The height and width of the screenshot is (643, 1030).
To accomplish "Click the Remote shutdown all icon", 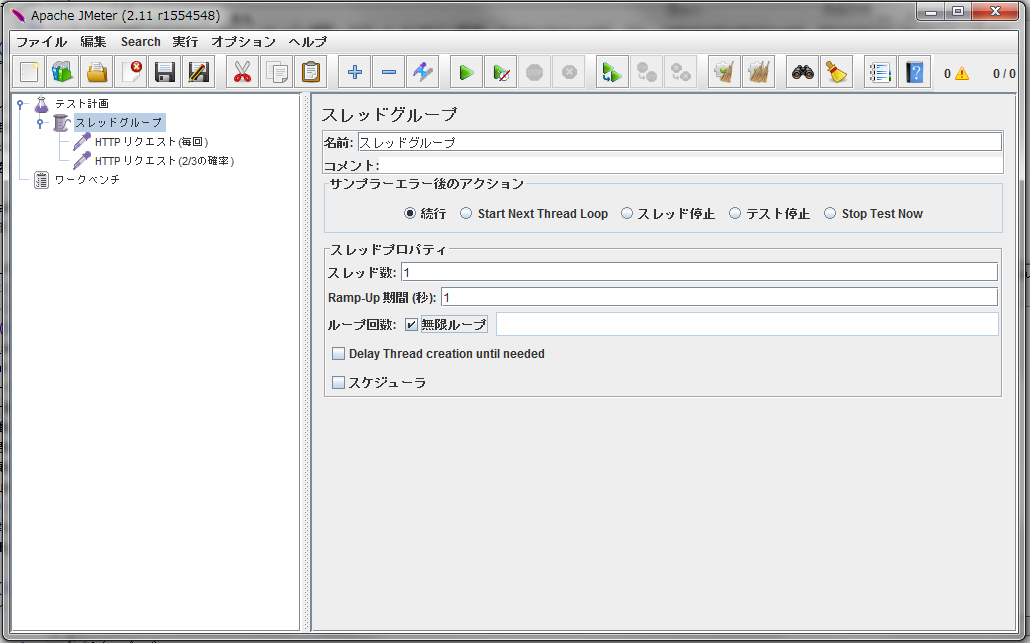I will 681,72.
